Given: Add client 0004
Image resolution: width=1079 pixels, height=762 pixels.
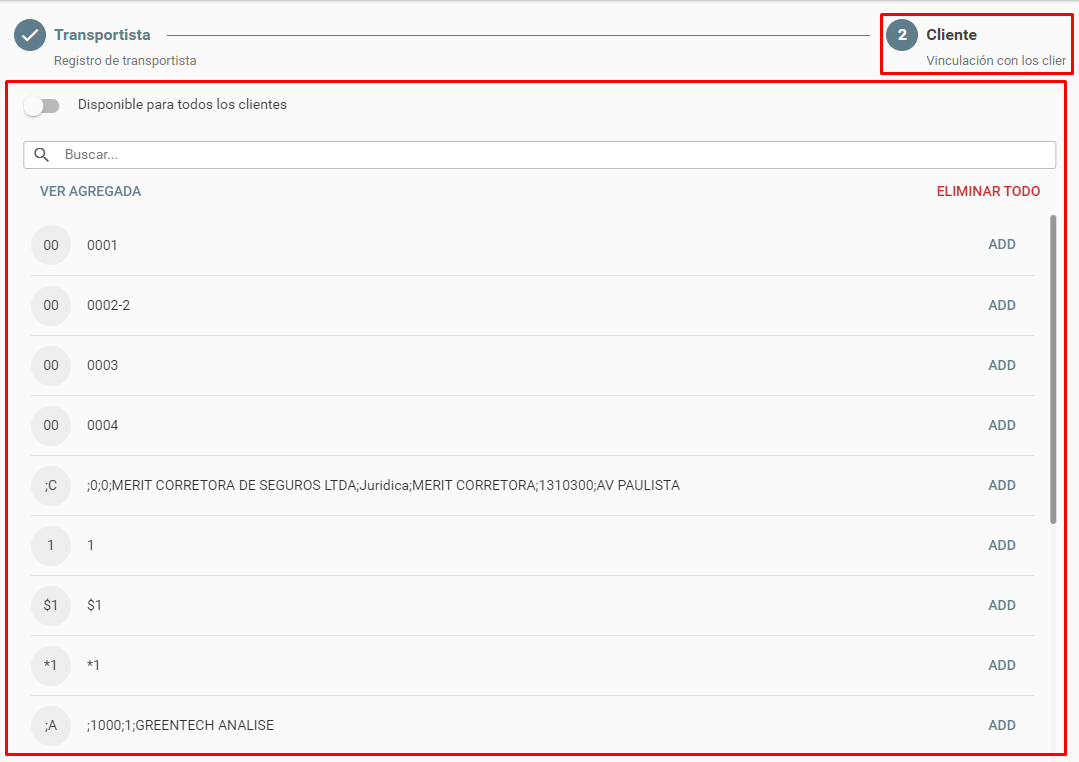Looking at the screenshot, I should point(1002,425).
